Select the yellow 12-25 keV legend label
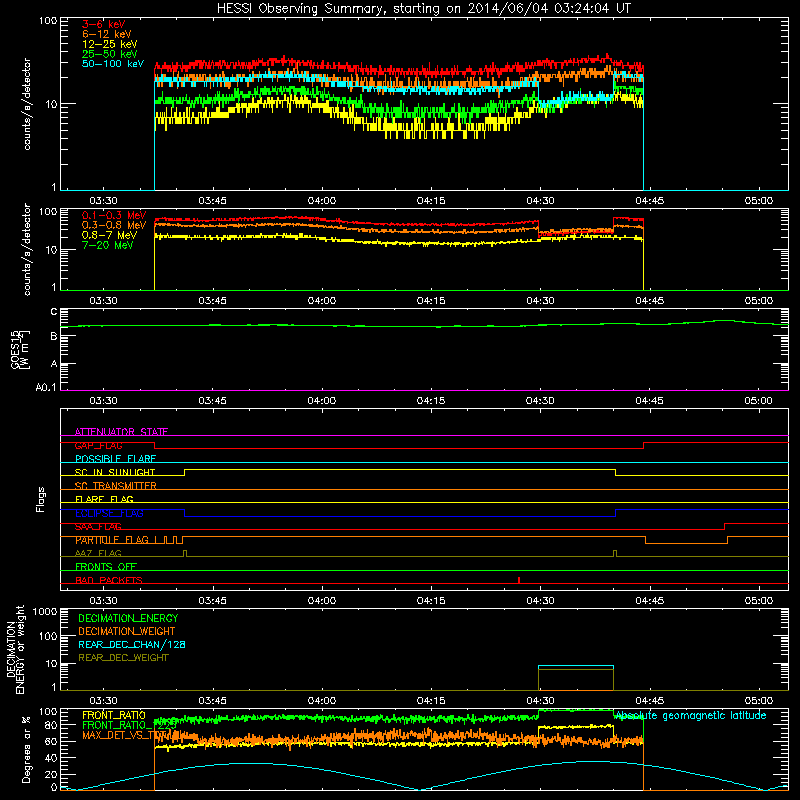Screen dimensions: 800x800 pos(110,44)
